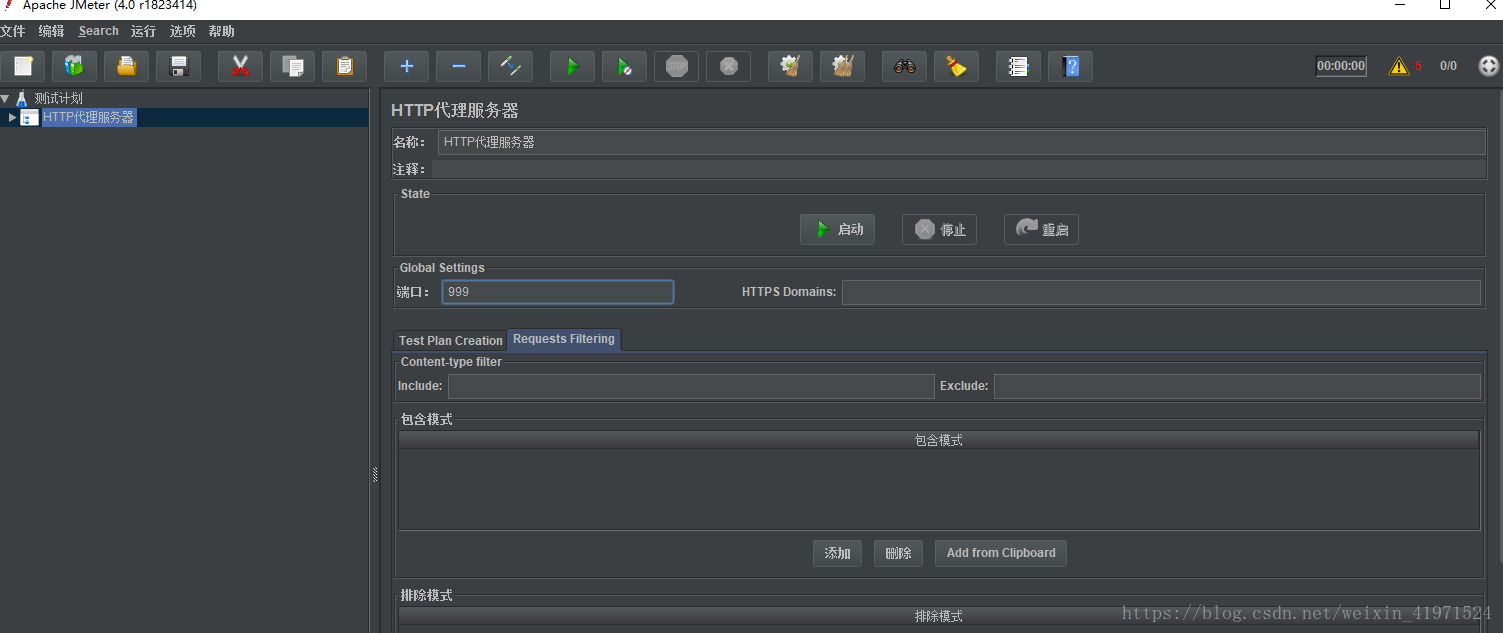
Task: Expand all nodes with plus icon
Action: (x=407, y=67)
